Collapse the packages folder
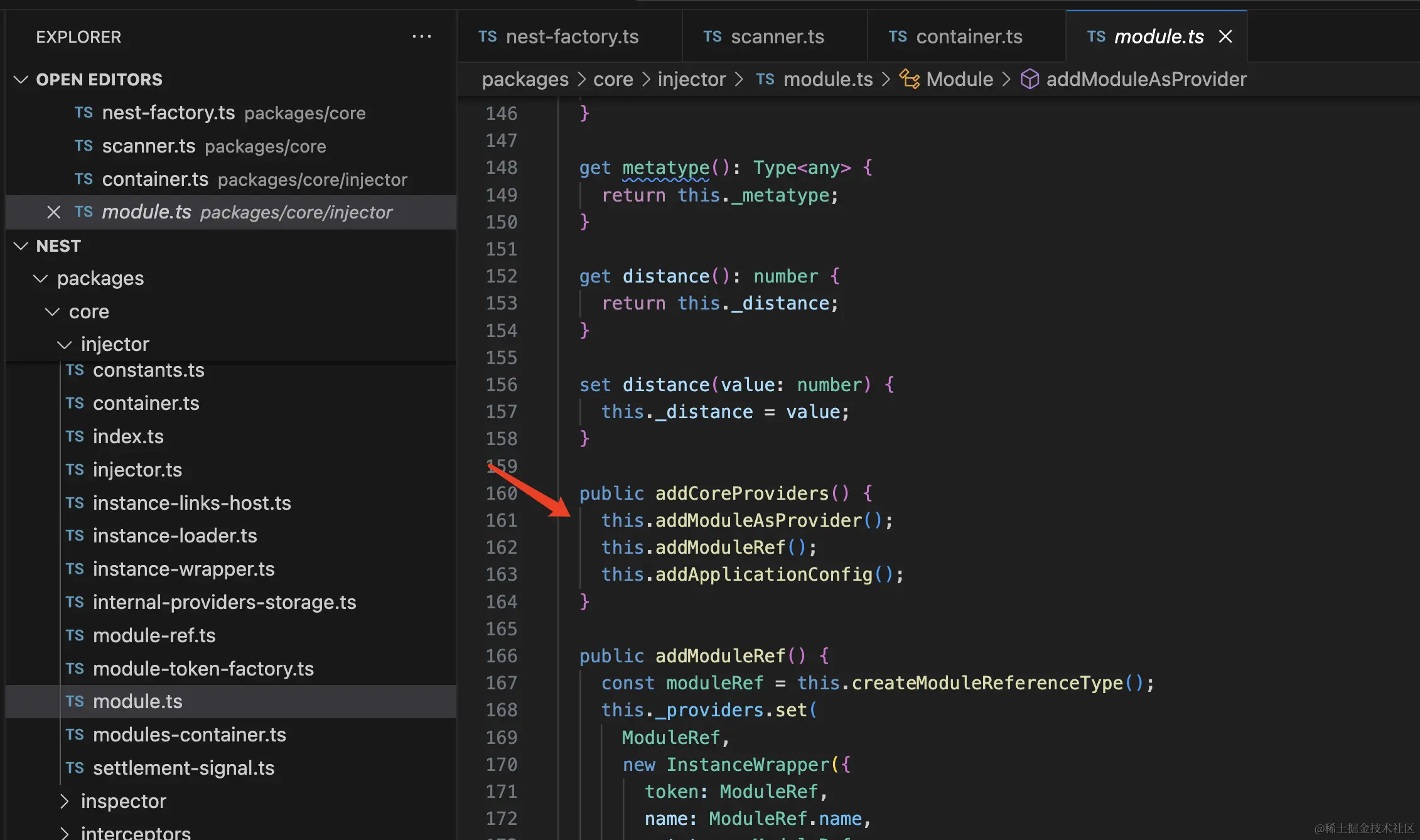 [41, 278]
